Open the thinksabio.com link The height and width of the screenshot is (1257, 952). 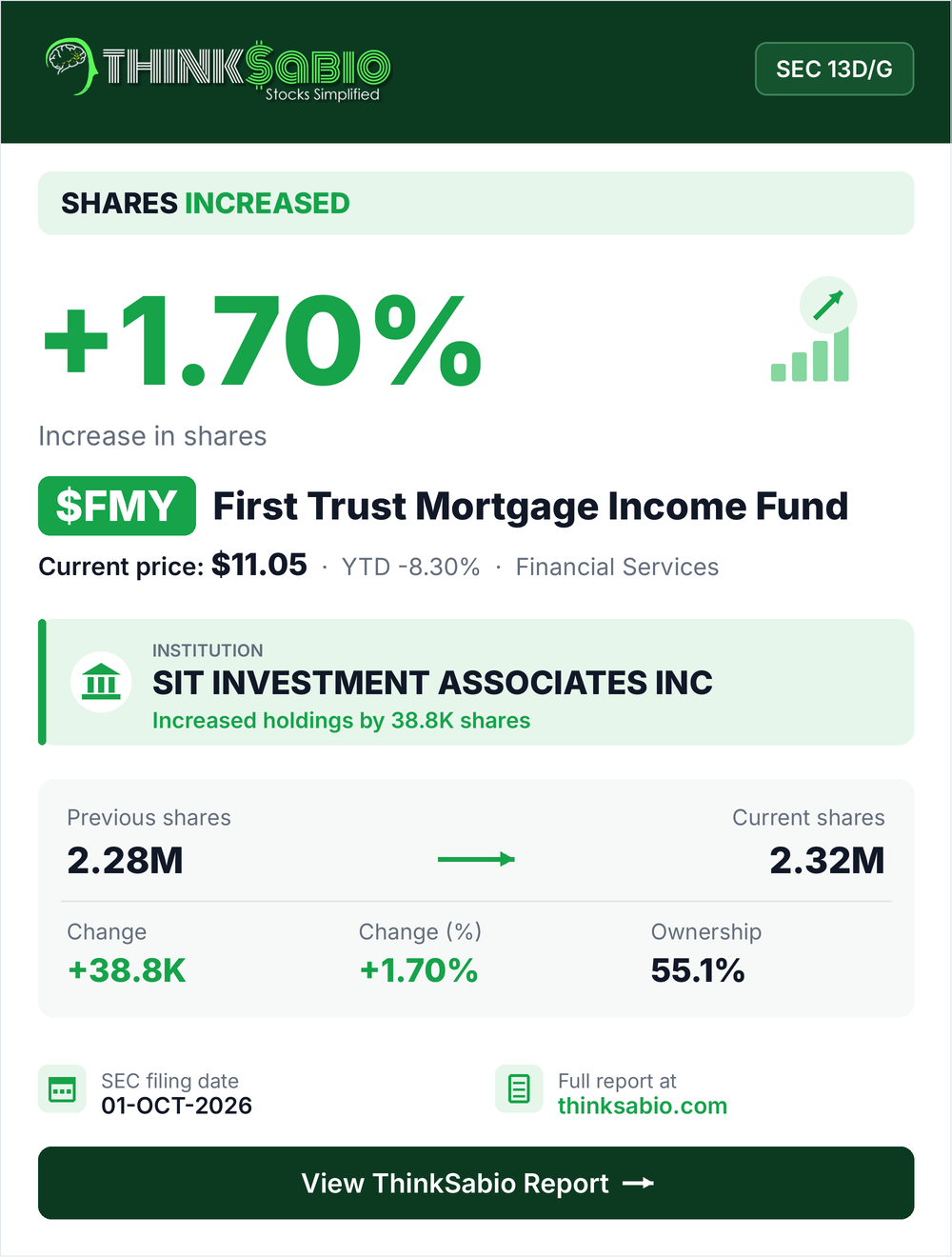(643, 1106)
